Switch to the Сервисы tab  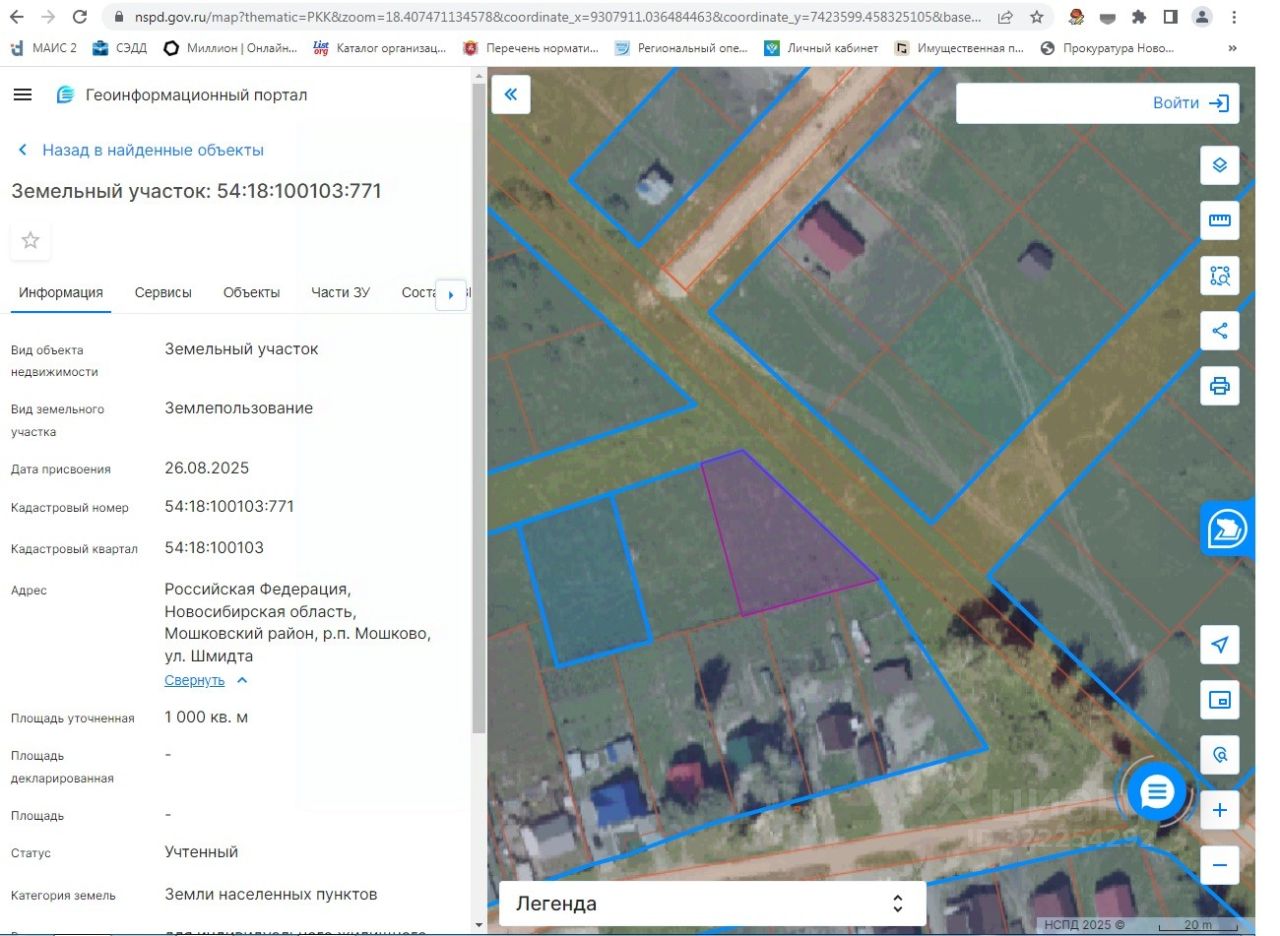pyautogui.click(x=163, y=293)
